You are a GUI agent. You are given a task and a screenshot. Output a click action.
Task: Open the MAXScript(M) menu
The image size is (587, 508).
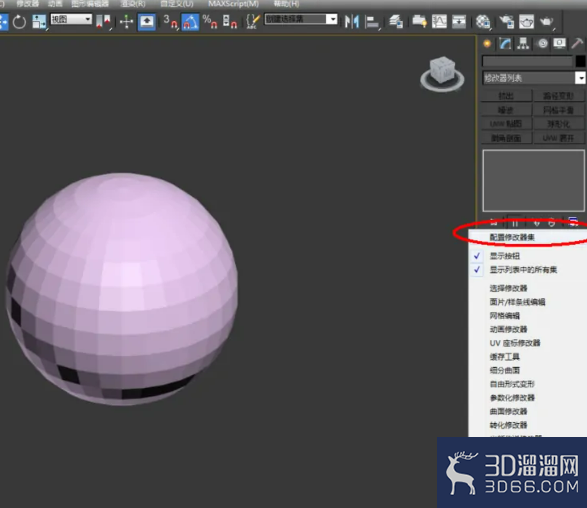pos(234,4)
